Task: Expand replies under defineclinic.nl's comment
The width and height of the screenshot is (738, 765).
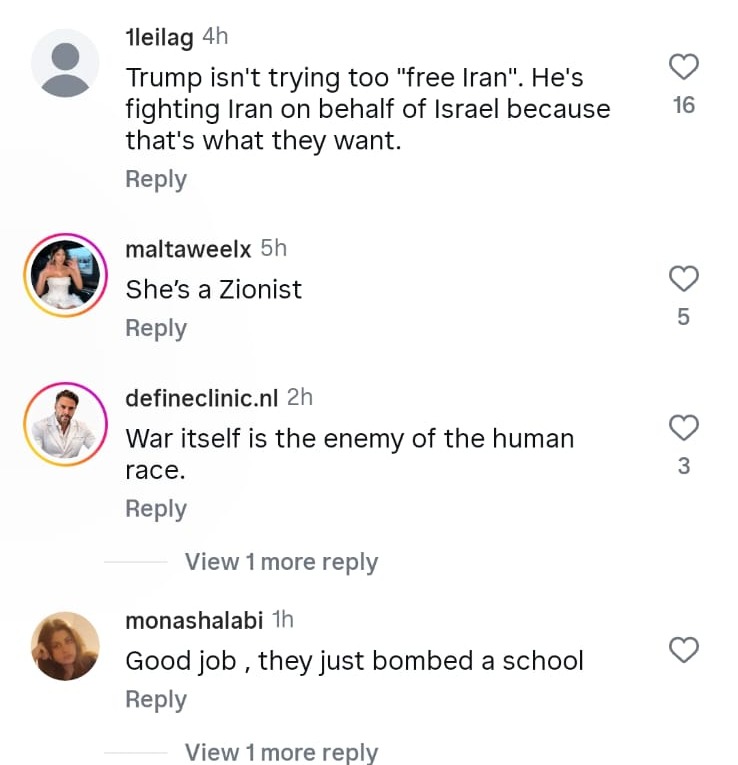Action: (281, 562)
